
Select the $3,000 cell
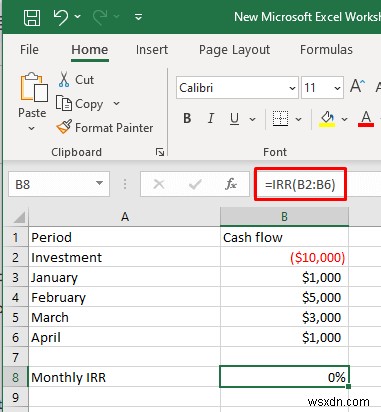[x=284, y=317]
